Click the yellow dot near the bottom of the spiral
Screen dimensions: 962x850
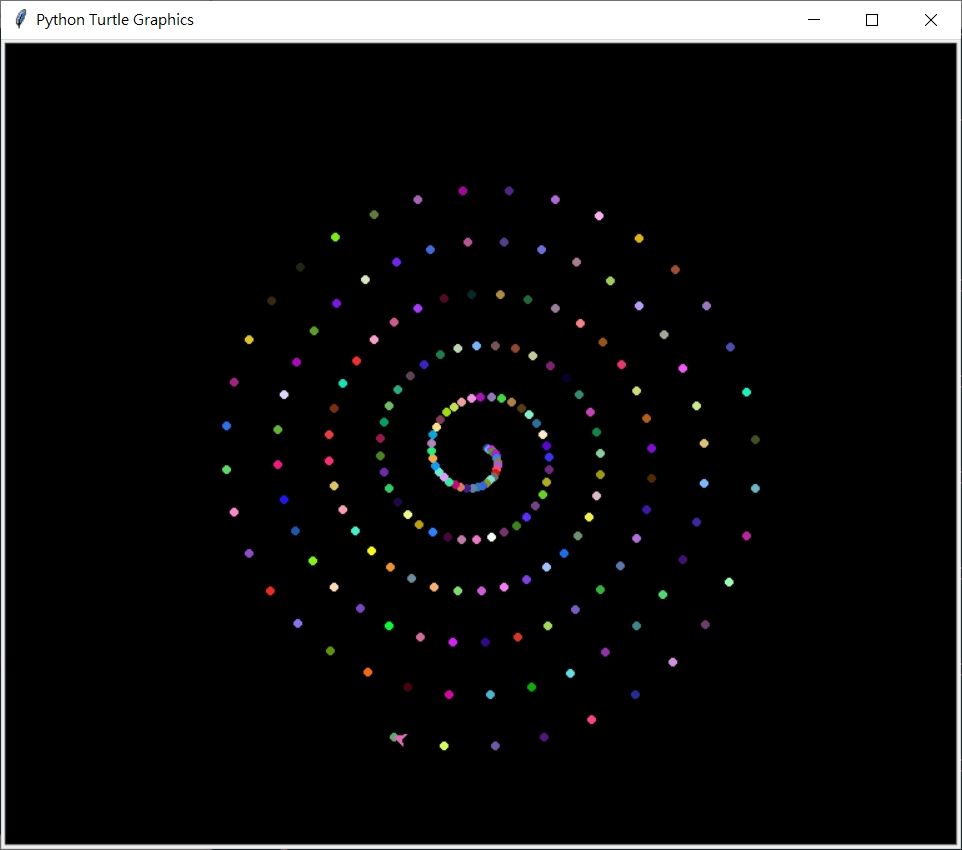(x=444, y=744)
